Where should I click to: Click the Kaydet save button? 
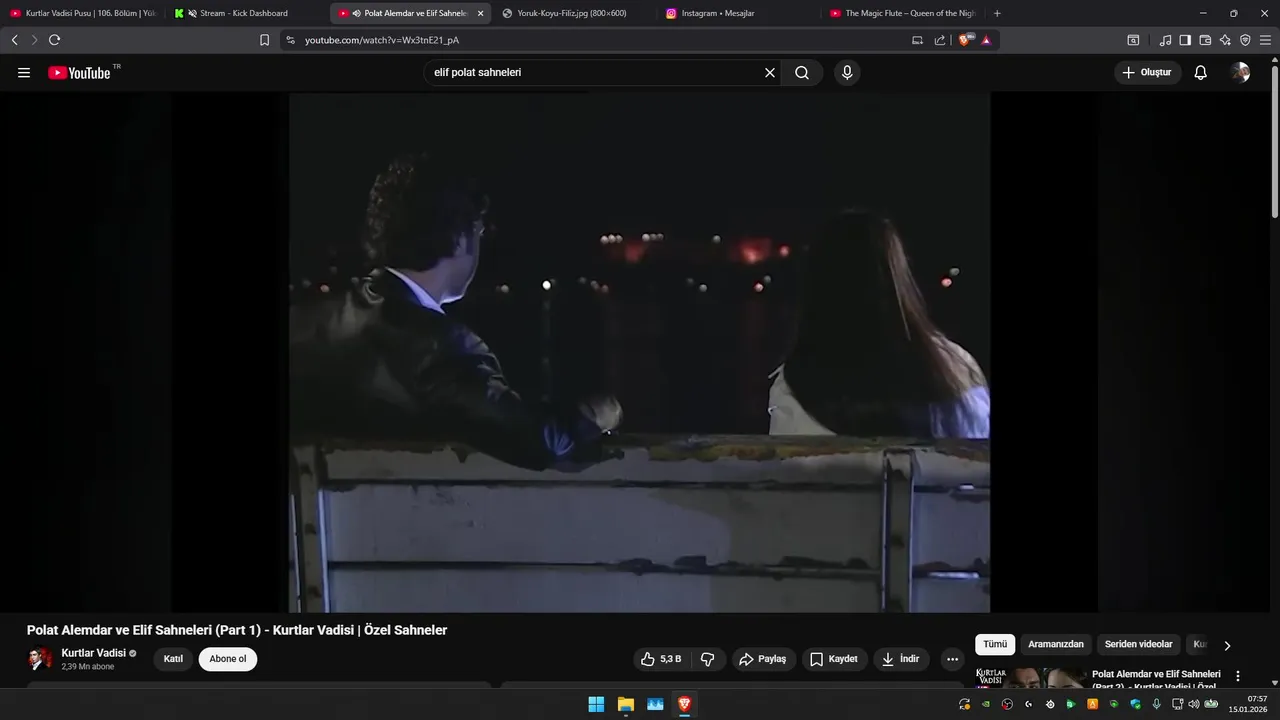(x=834, y=659)
